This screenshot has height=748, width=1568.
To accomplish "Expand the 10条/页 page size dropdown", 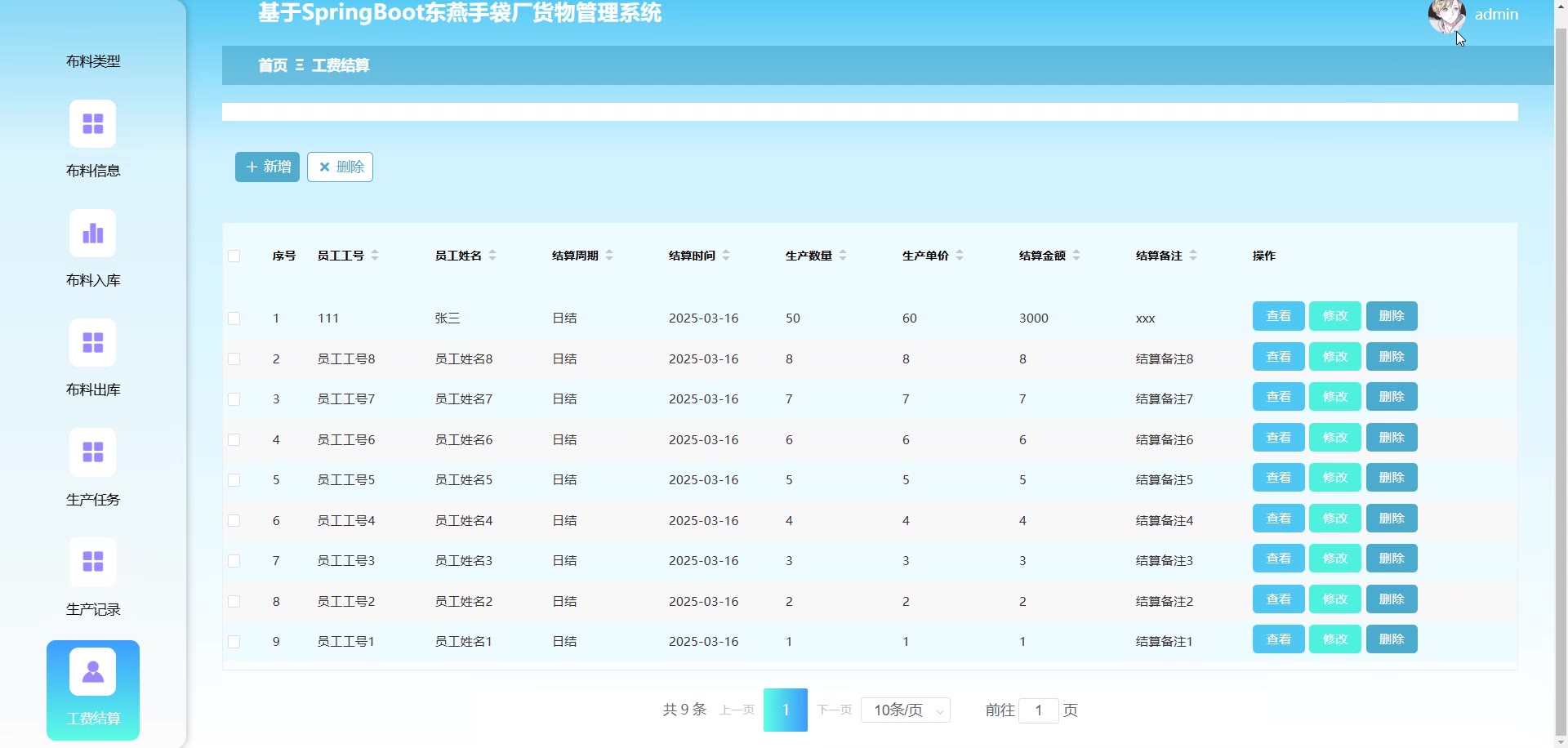I will pyautogui.click(x=905, y=710).
